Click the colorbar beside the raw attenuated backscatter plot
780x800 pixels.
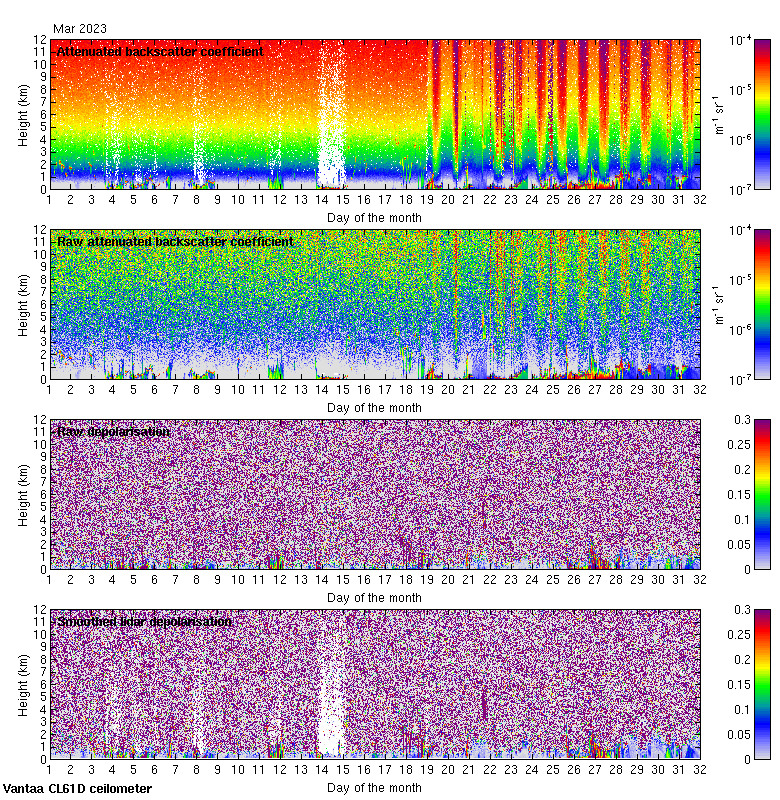[x=762, y=304]
